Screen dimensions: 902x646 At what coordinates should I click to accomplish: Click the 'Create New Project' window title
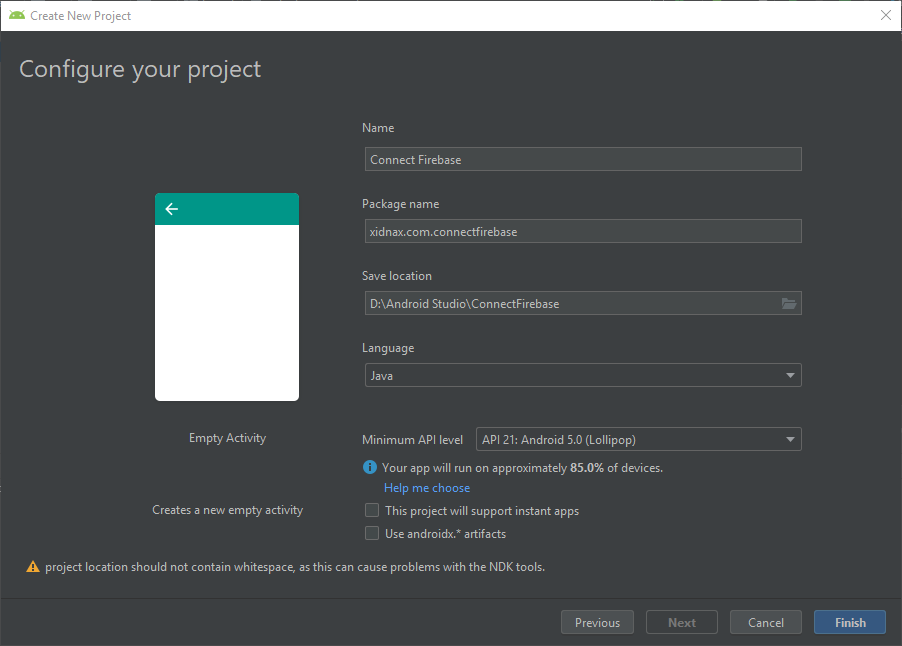pyautogui.click(x=81, y=16)
